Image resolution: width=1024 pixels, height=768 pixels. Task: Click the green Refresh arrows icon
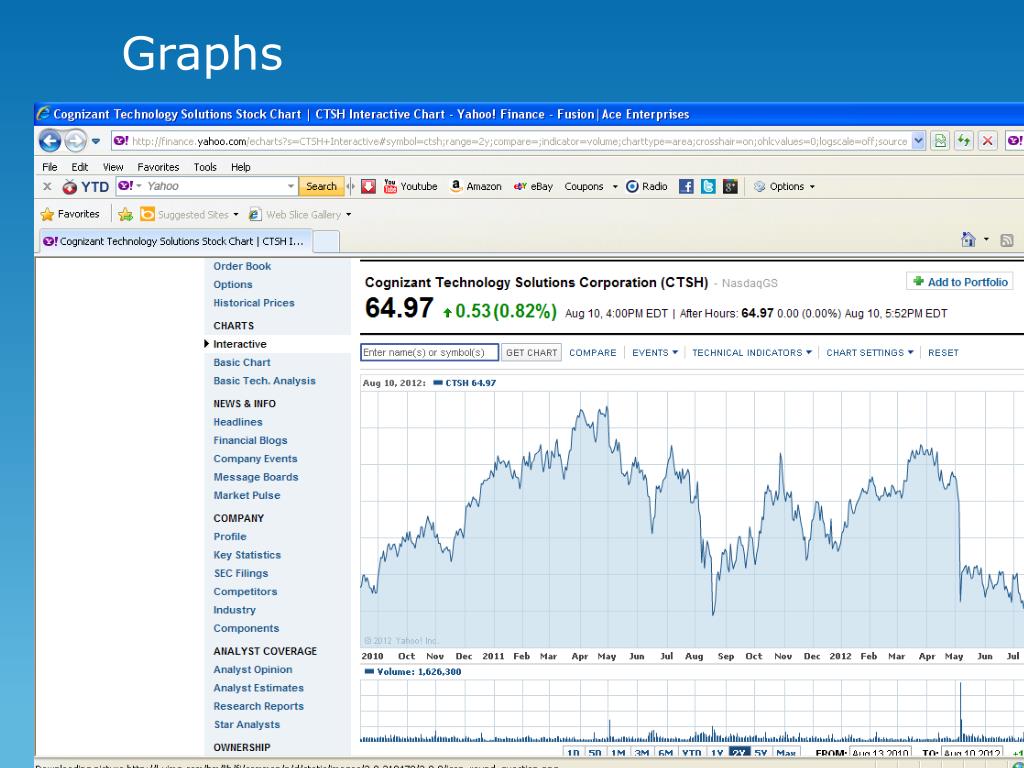pos(964,141)
